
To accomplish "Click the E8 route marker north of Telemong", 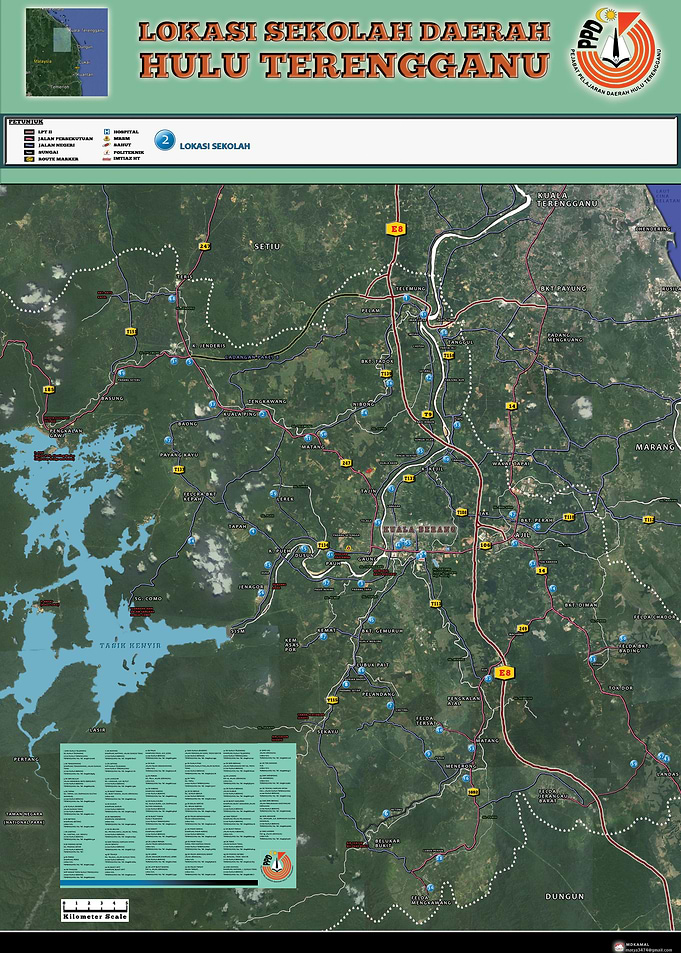I will [x=396, y=229].
